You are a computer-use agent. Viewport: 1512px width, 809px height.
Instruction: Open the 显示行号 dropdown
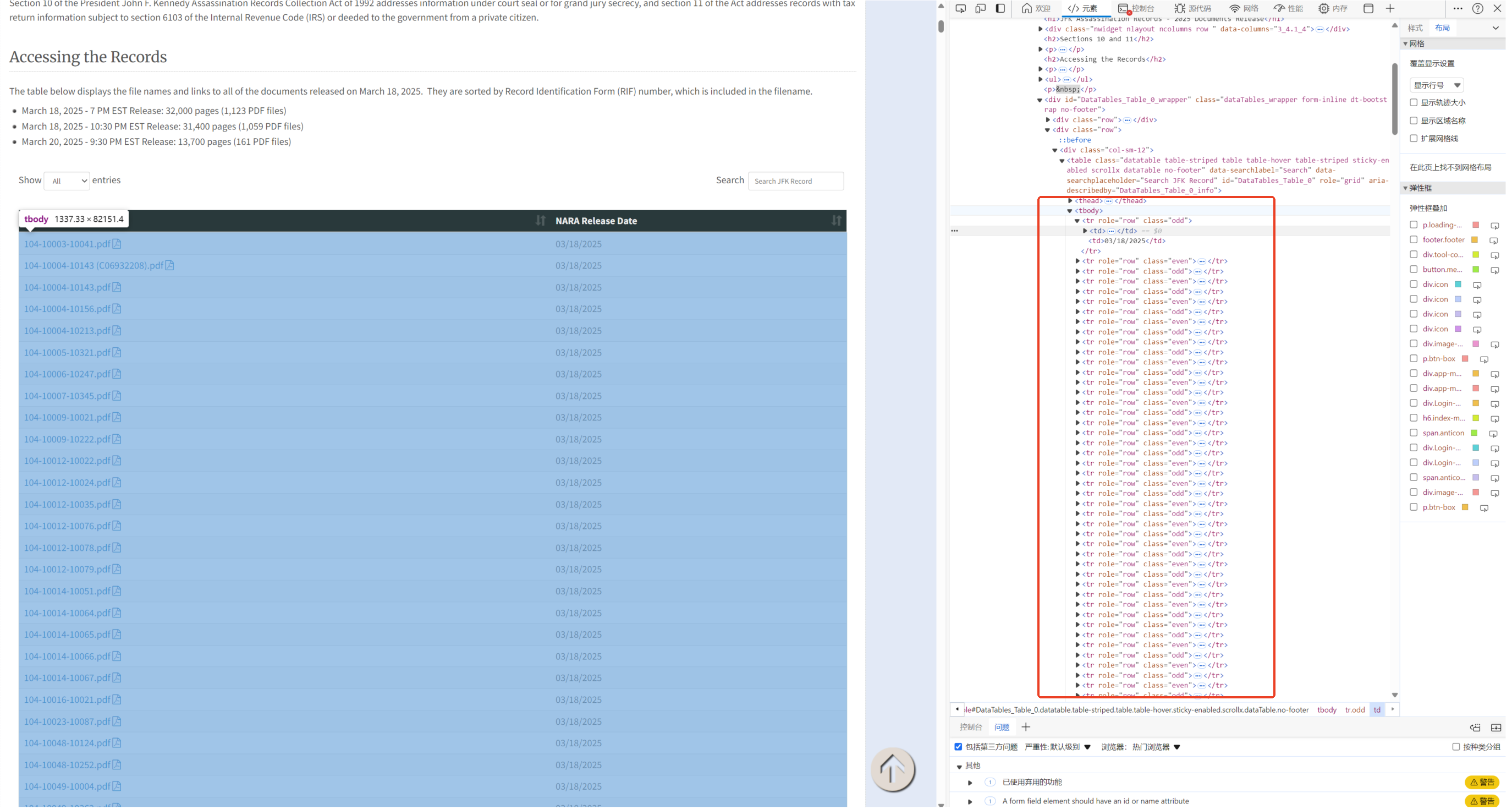point(1436,85)
